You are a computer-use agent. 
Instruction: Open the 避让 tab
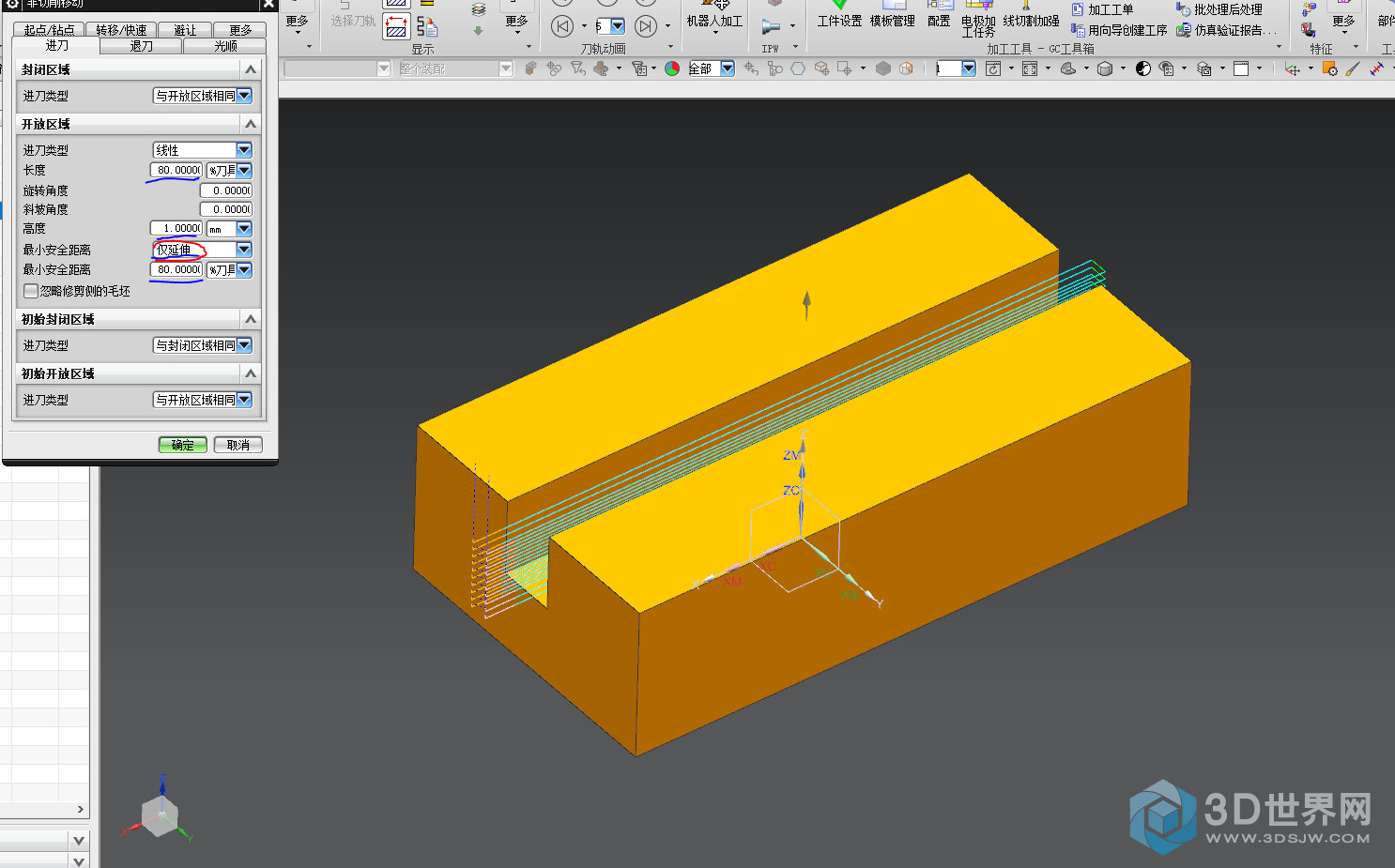point(185,30)
